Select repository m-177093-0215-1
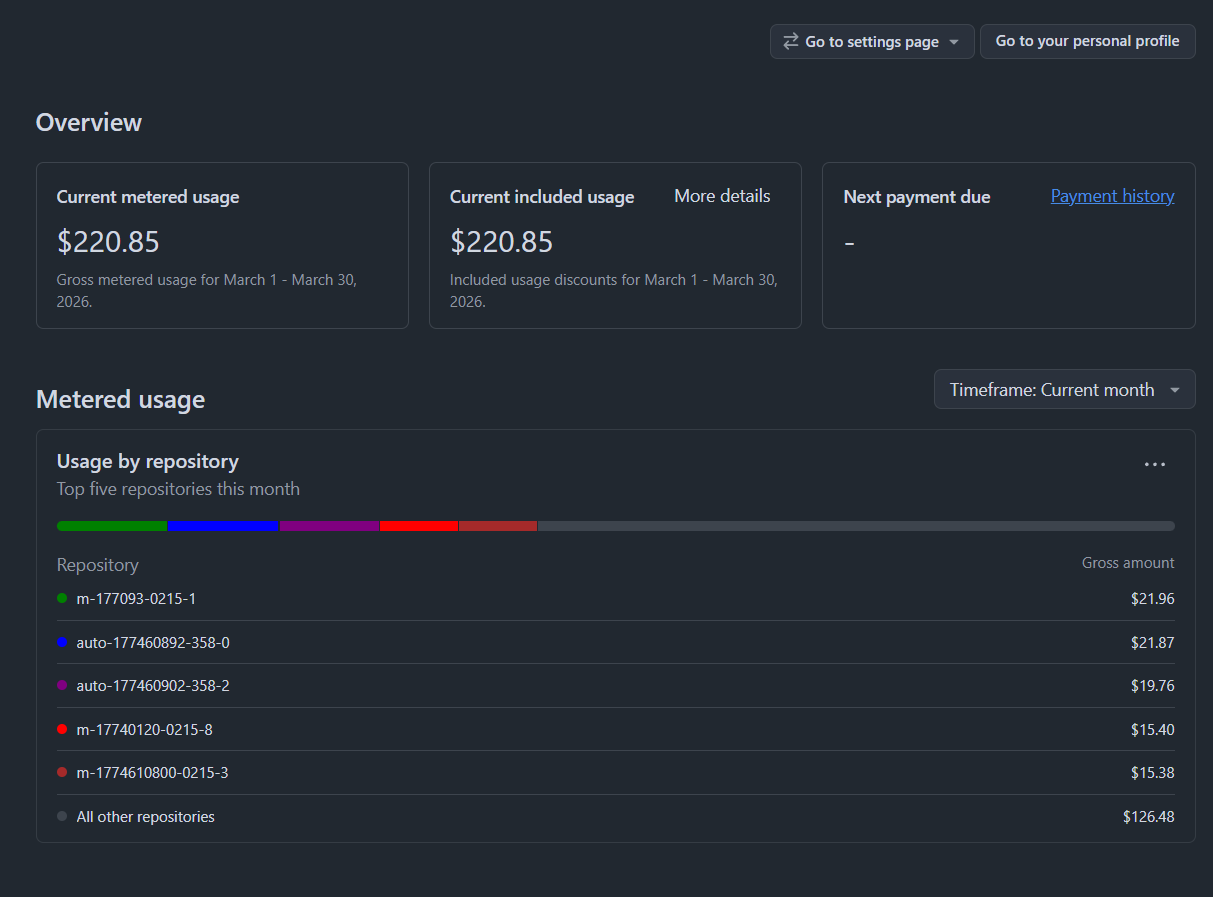This screenshot has height=897, width=1213. pyautogui.click(x=136, y=599)
